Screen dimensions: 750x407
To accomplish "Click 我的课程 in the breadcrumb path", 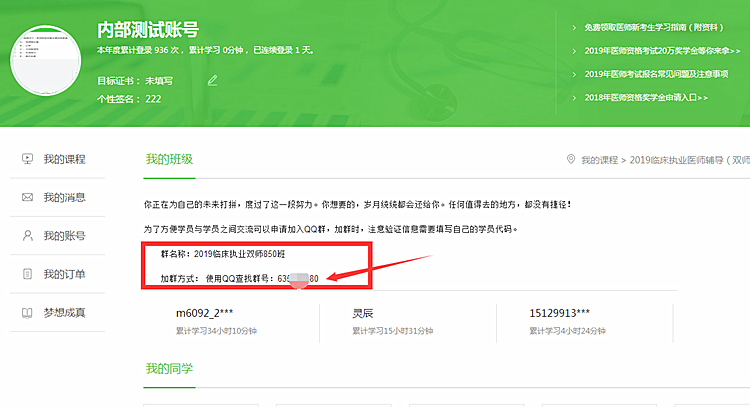I will tap(600, 160).
